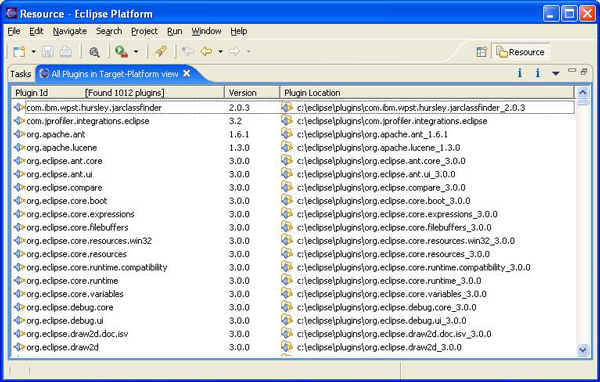Open the Project menu
600x382 pixels.
[x=144, y=31]
